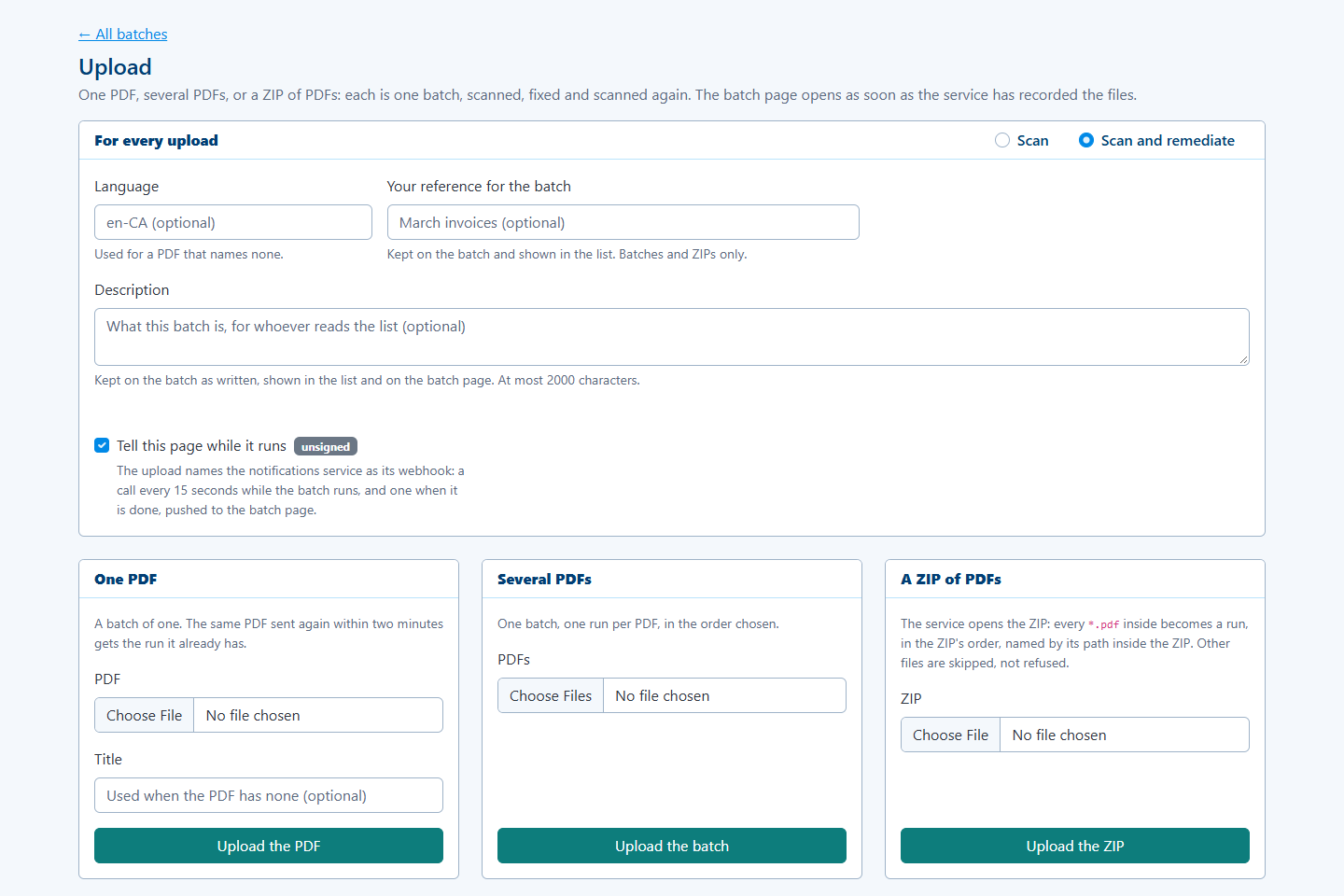1344x896 pixels.
Task: Click the 'At most 2000 characters' hint text
Action: tap(569, 380)
